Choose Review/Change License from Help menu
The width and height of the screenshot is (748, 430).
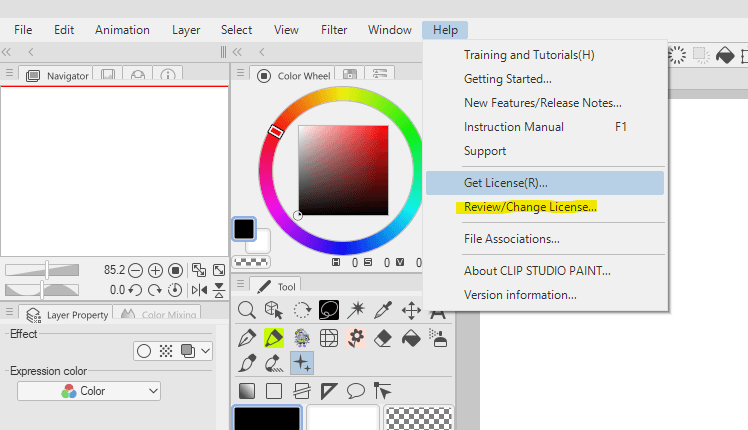tap(530, 208)
